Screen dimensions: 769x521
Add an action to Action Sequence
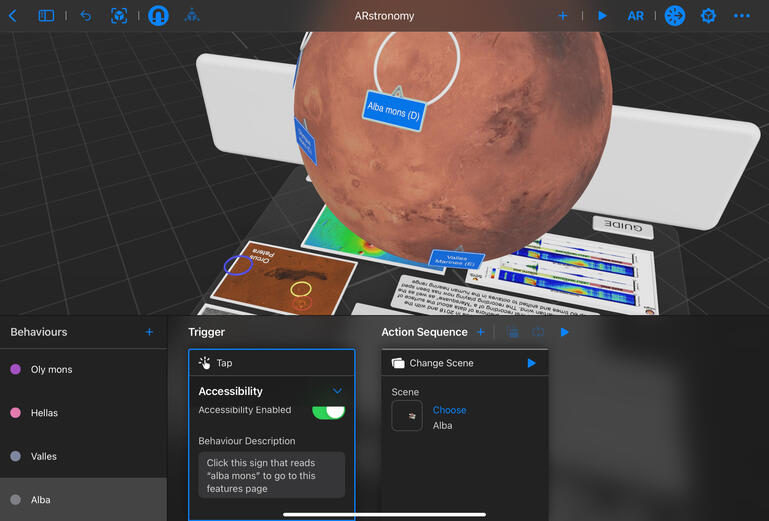coord(481,332)
